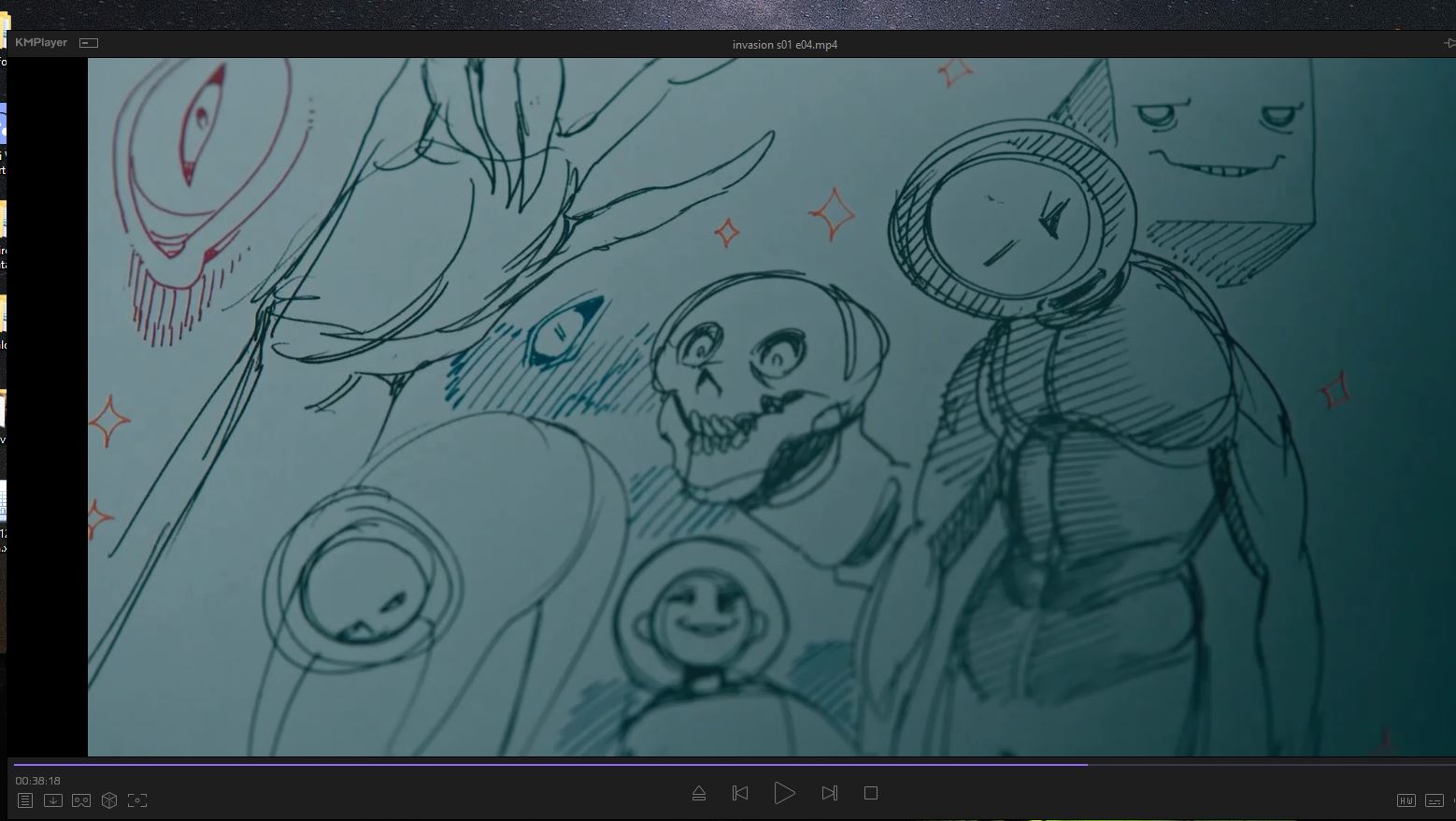This screenshot has height=821, width=1456.
Task: Toggle the 3D cube mode icon
Action: click(109, 800)
